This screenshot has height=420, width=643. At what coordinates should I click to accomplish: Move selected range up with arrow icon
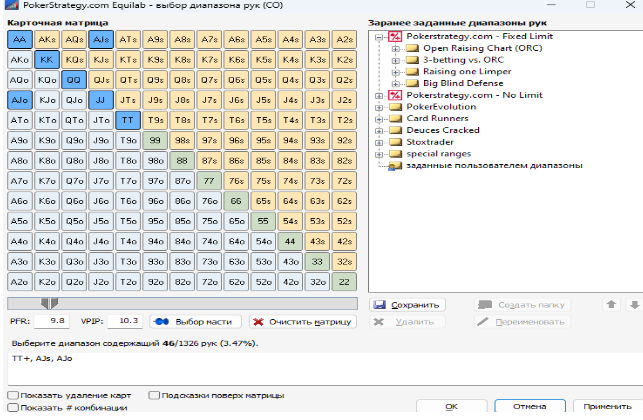tap(611, 305)
